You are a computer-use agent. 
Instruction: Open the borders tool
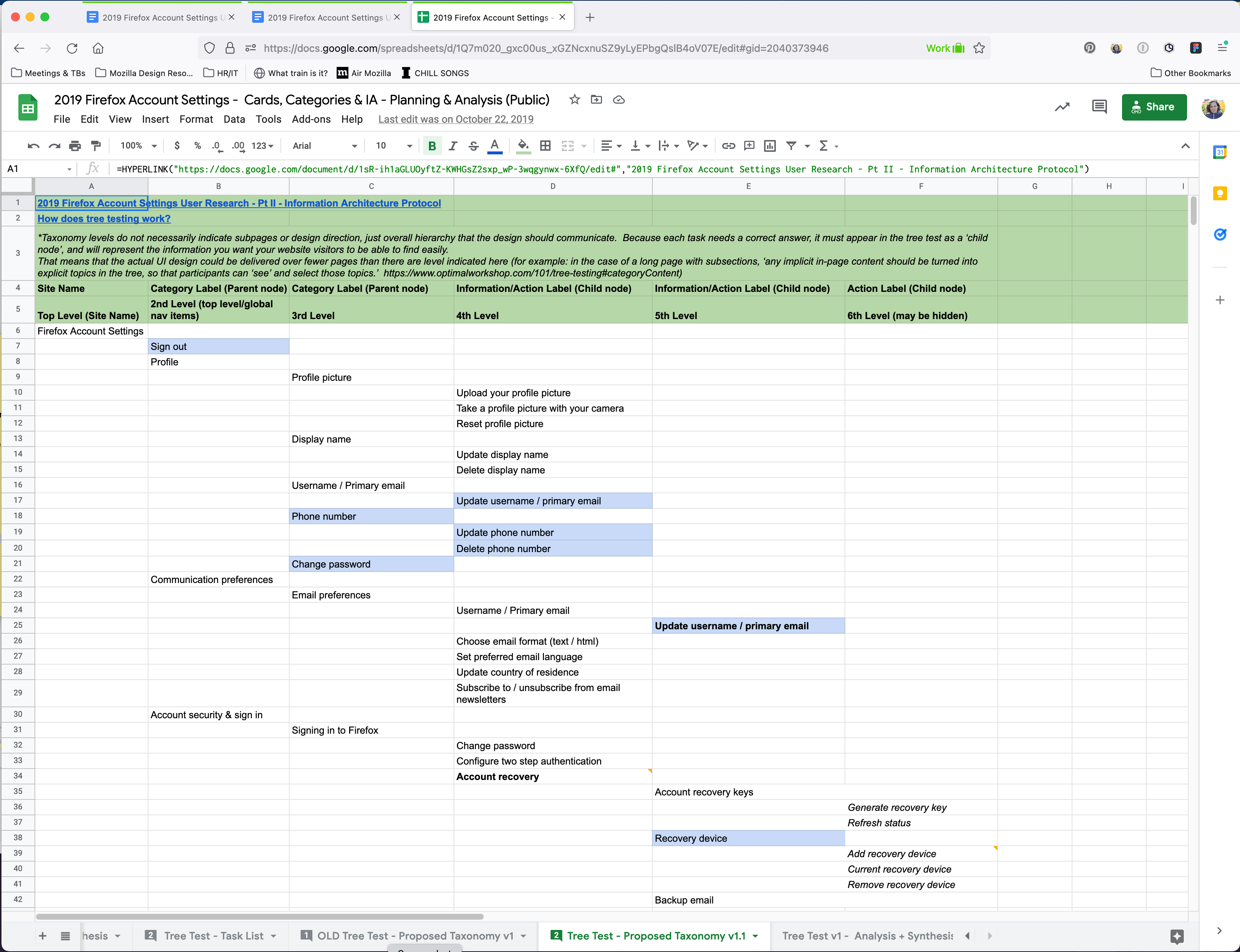coord(545,146)
